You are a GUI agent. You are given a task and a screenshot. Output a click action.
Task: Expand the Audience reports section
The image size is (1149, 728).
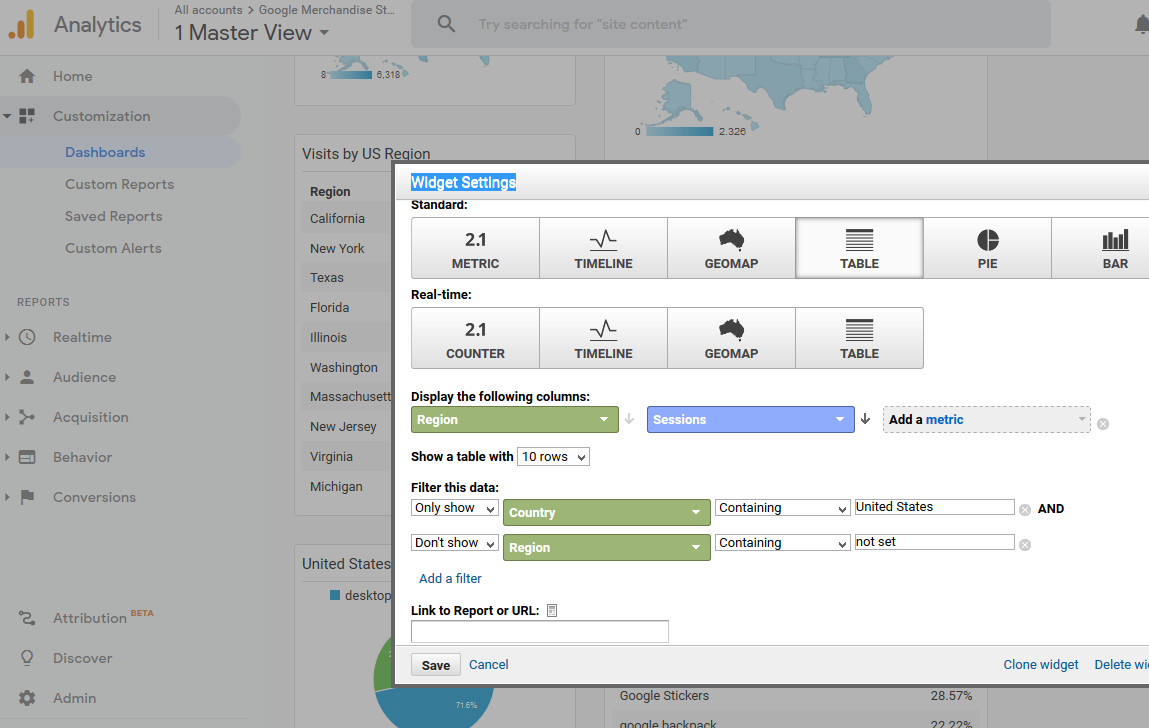(7, 377)
